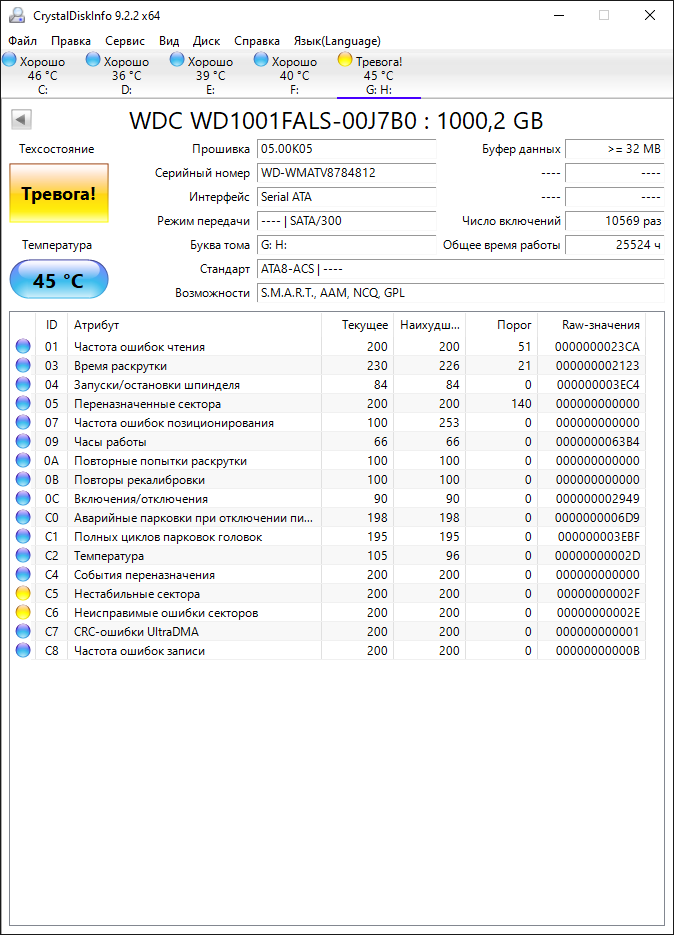Click the Стандарт field ATA8-ACS
674x935 pixels.
click(460, 269)
